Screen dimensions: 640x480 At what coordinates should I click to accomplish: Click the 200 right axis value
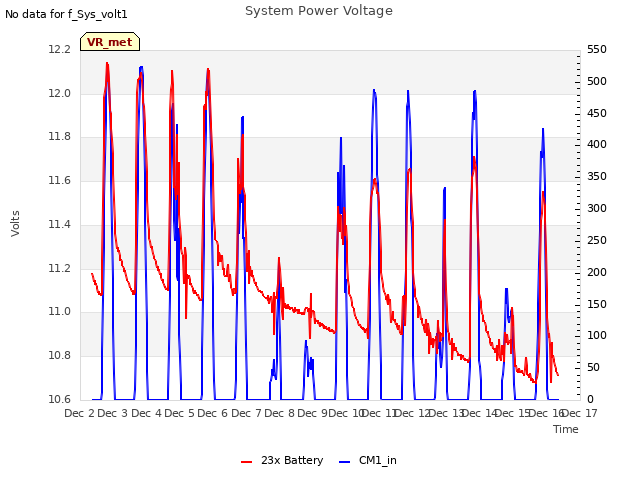[x=597, y=272]
